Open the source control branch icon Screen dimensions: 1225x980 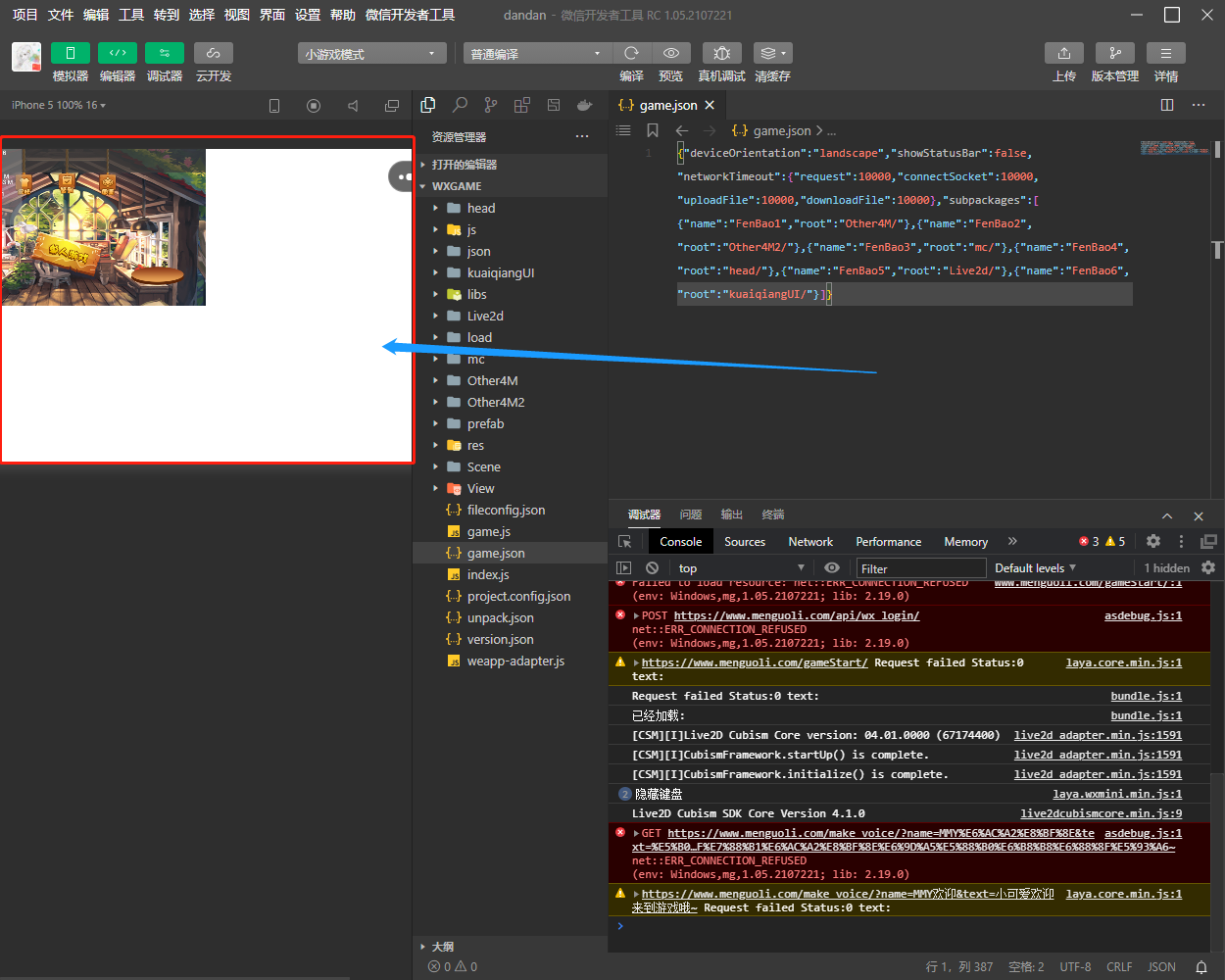(x=491, y=105)
